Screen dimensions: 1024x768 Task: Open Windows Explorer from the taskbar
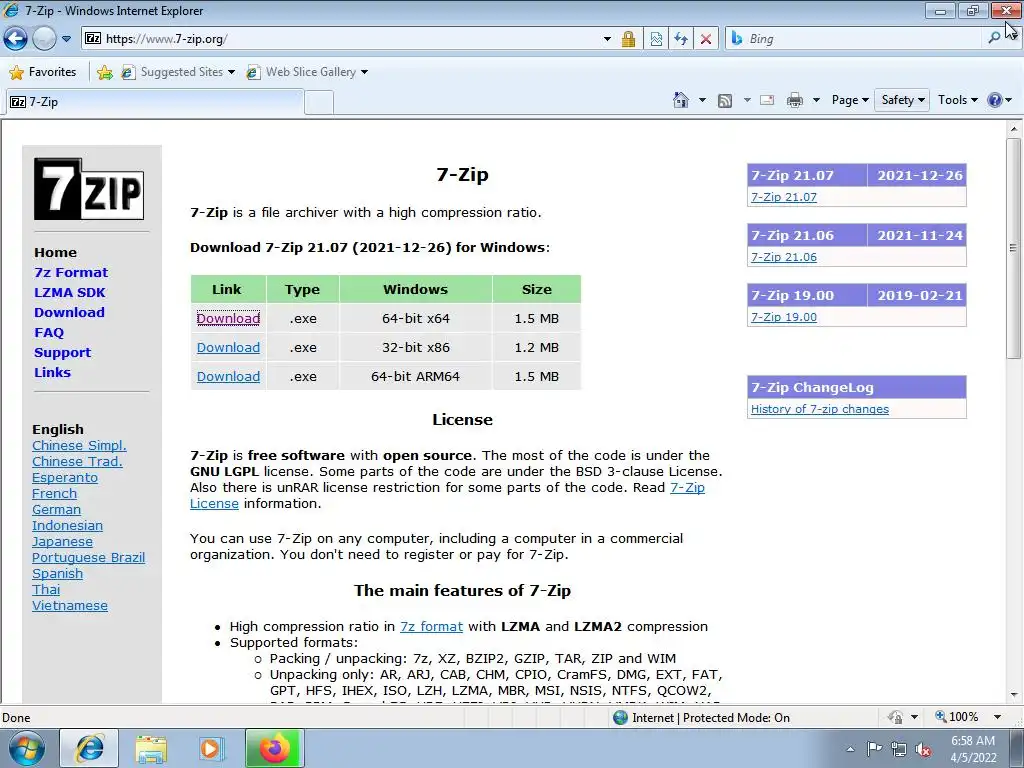(151, 748)
